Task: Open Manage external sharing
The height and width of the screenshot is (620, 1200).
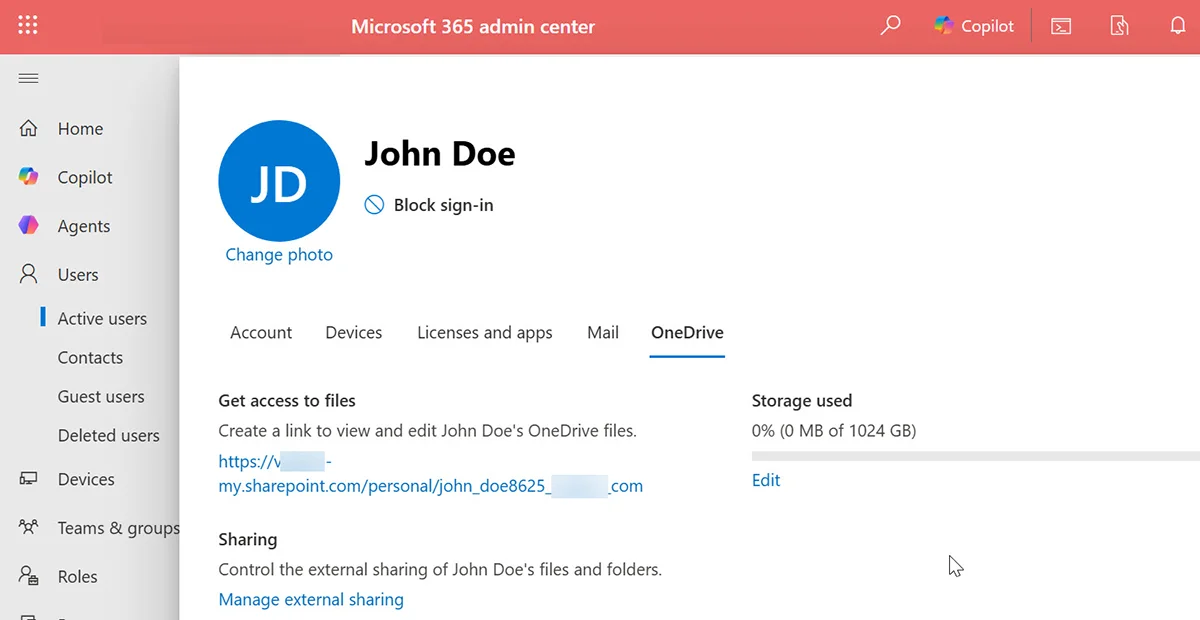Action: tap(310, 599)
